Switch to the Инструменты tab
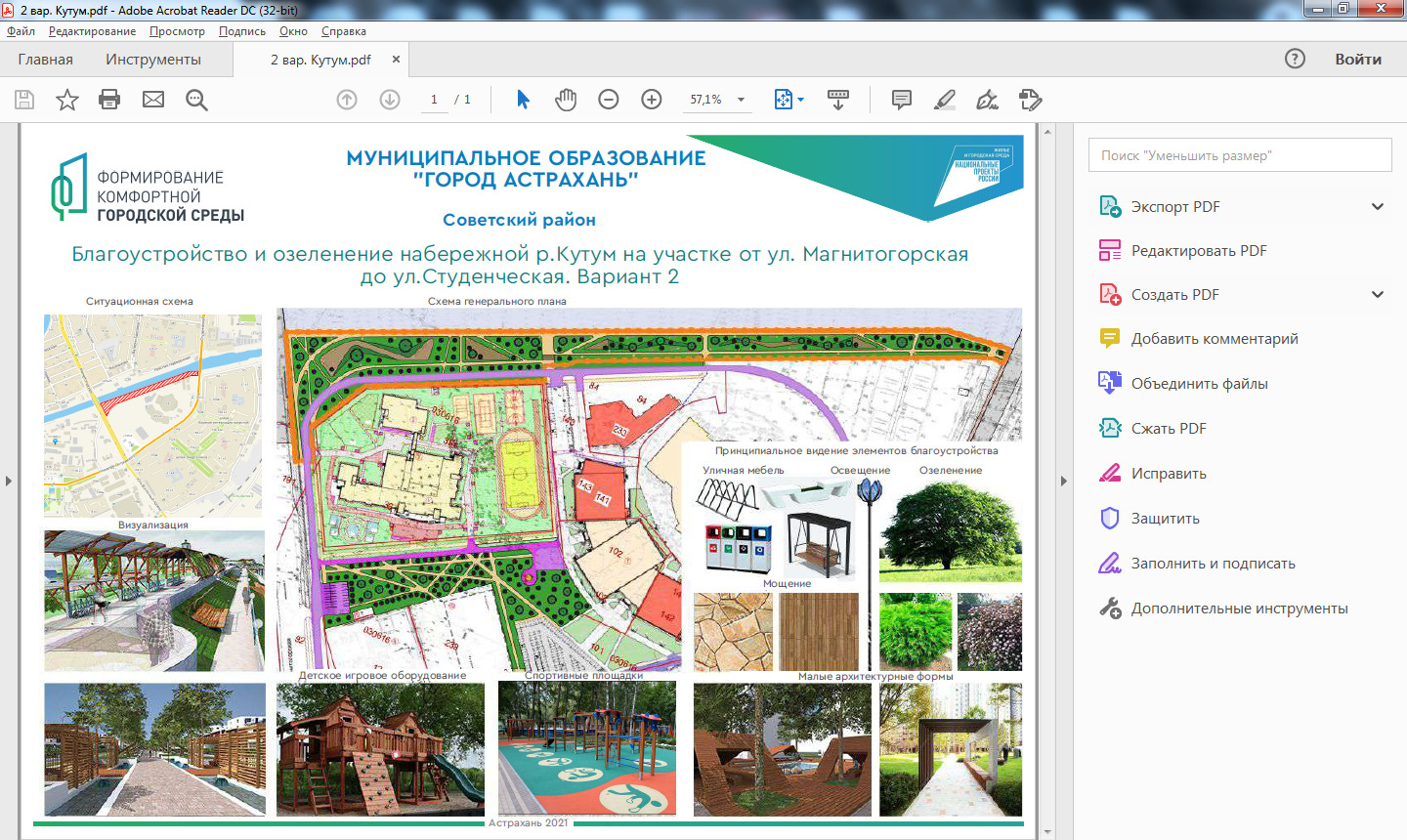This screenshot has height=840, width=1407. [x=153, y=59]
